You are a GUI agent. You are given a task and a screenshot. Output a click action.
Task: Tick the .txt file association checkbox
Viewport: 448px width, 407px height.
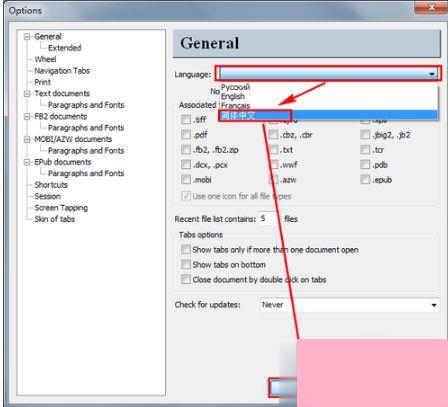(273, 150)
